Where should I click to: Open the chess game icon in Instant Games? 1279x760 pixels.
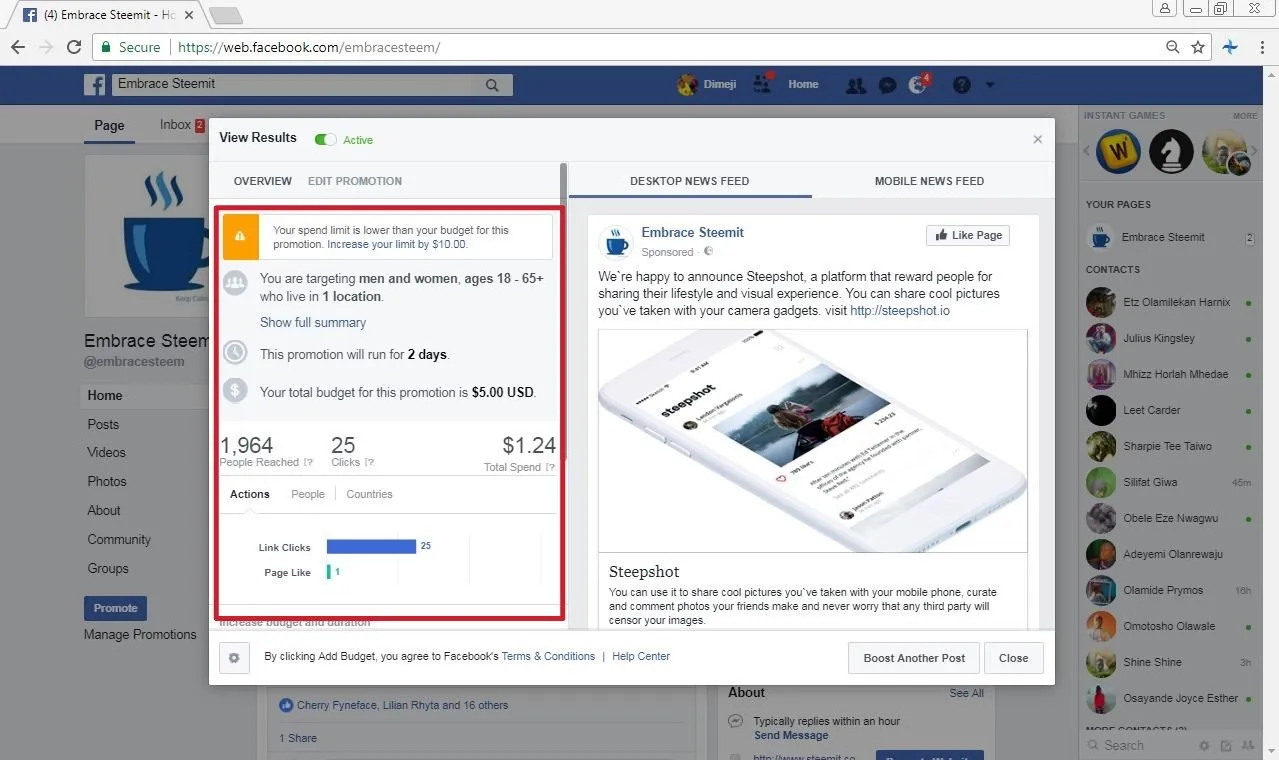[1170, 152]
